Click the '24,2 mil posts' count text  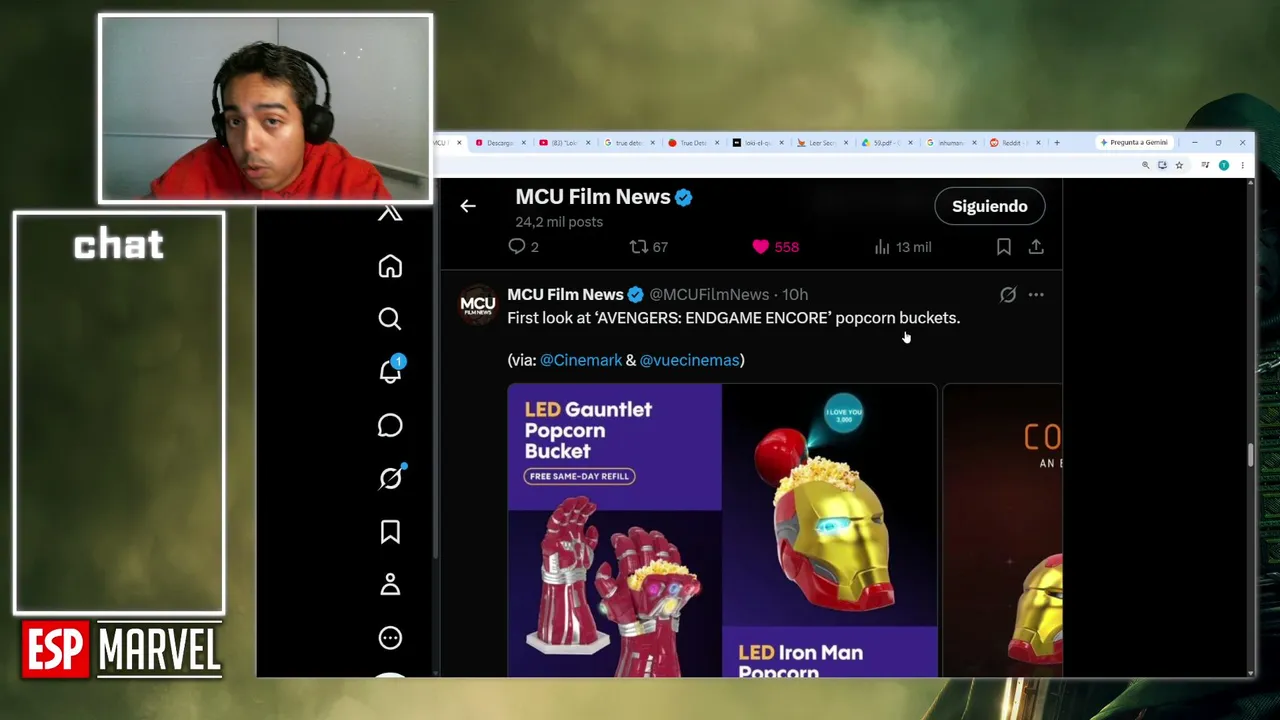pos(559,222)
